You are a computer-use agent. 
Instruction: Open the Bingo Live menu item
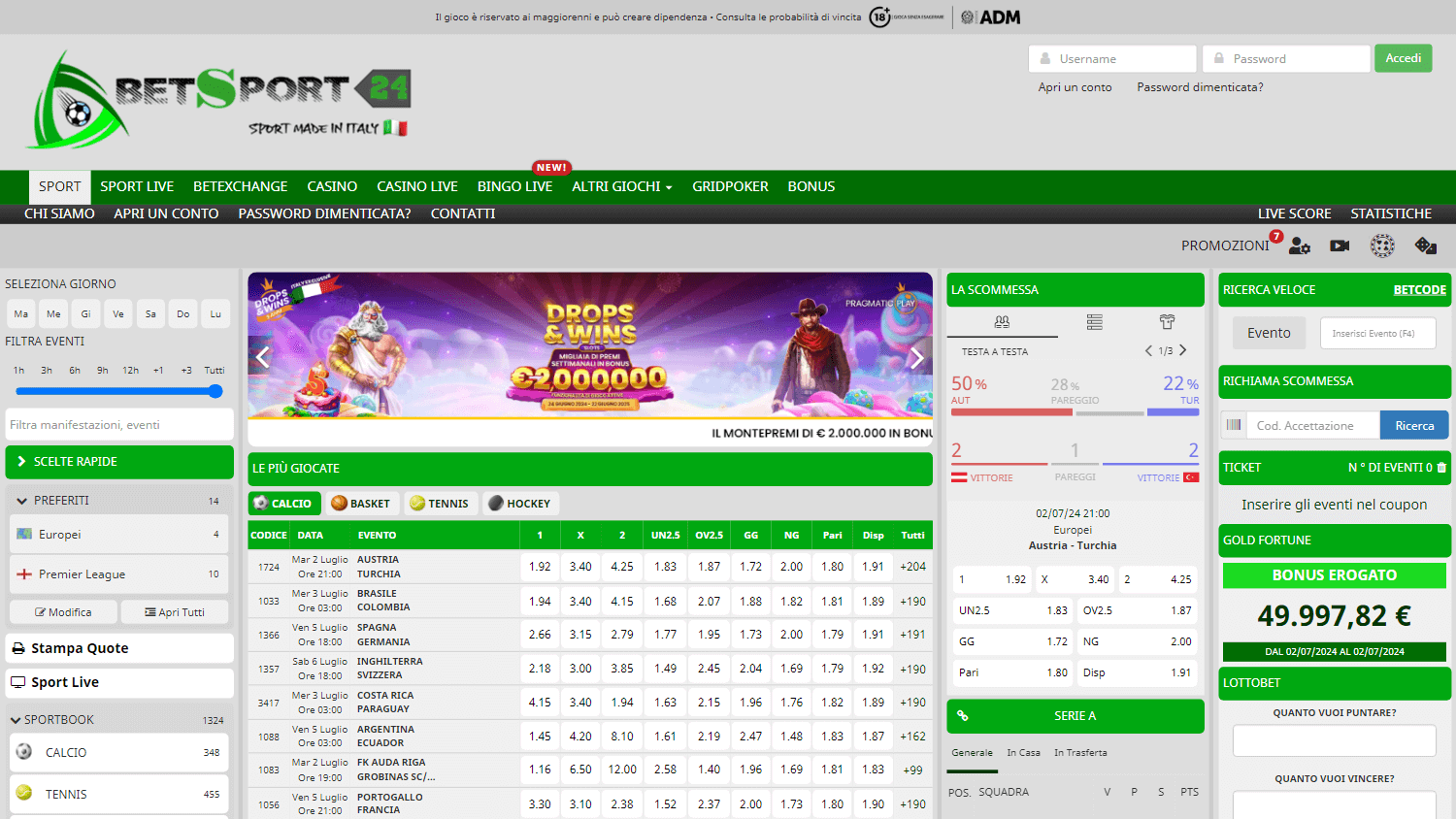point(514,186)
